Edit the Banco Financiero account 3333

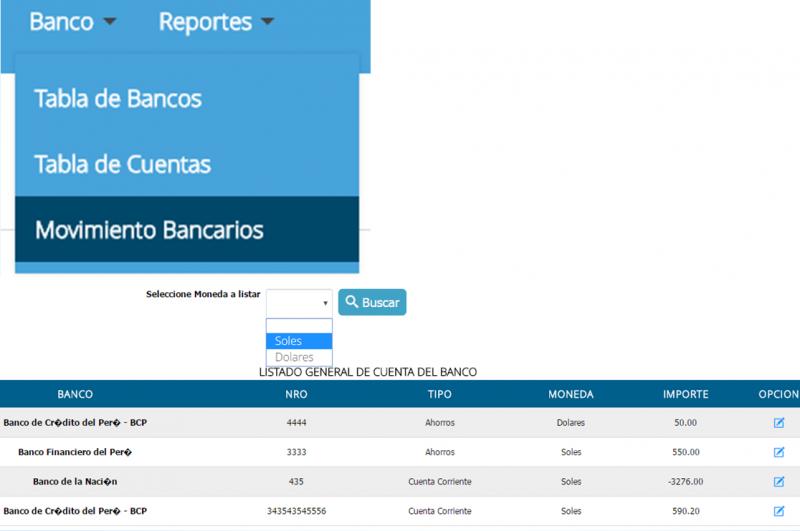[779, 452]
